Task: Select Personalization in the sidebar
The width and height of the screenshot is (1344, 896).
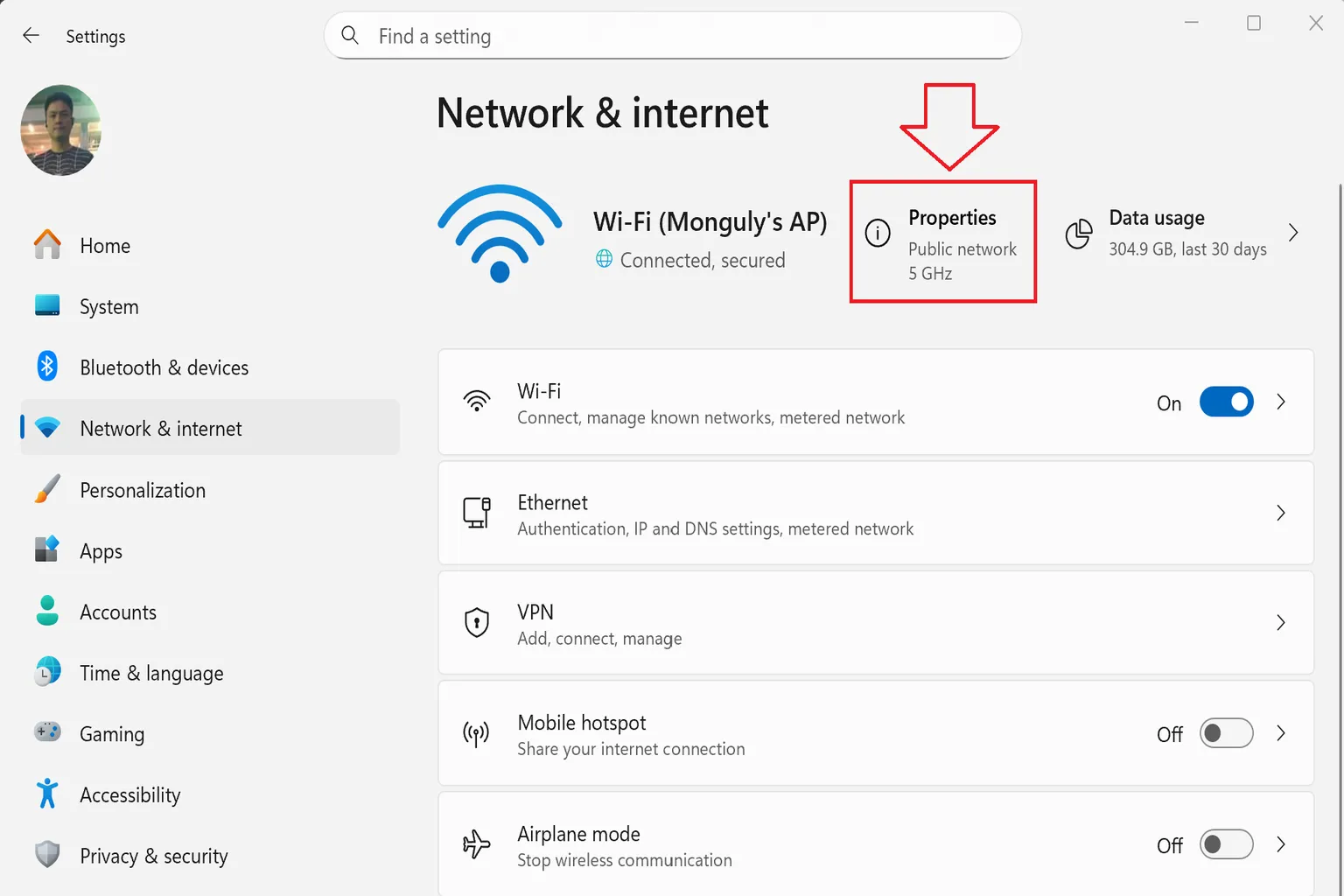Action: coord(210,490)
